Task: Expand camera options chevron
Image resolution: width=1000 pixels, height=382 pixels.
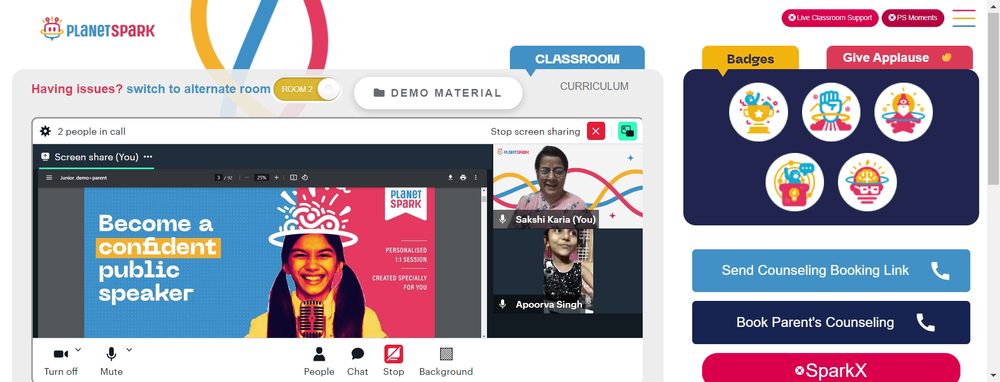Action: [78, 349]
